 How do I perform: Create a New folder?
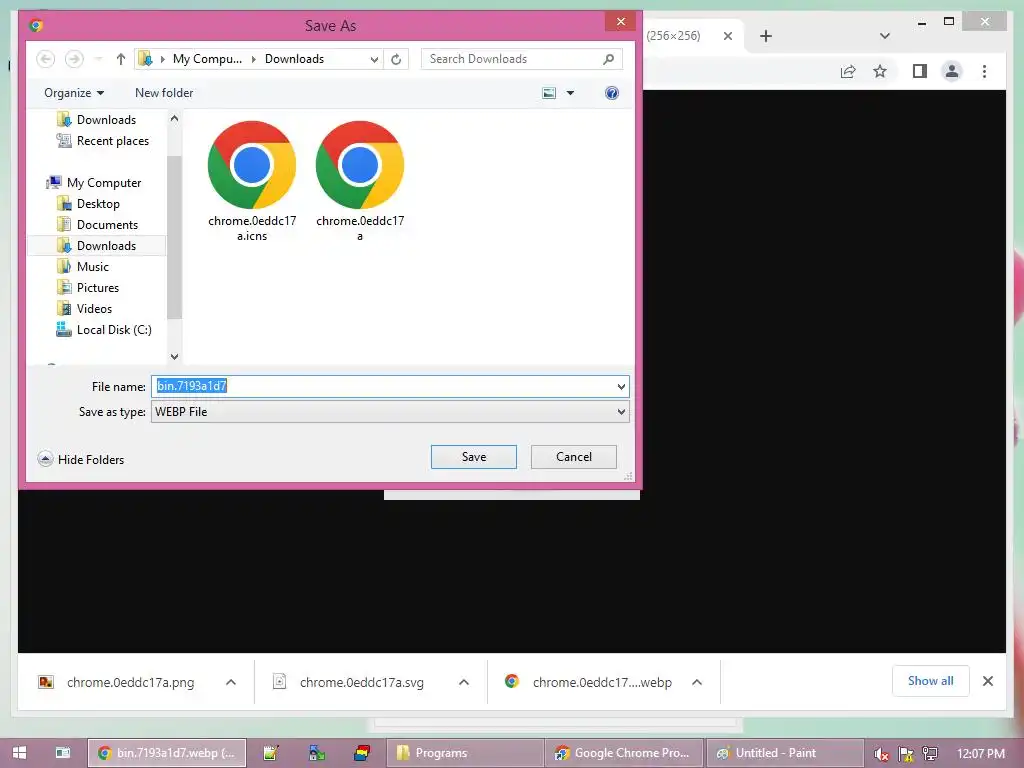coord(164,93)
